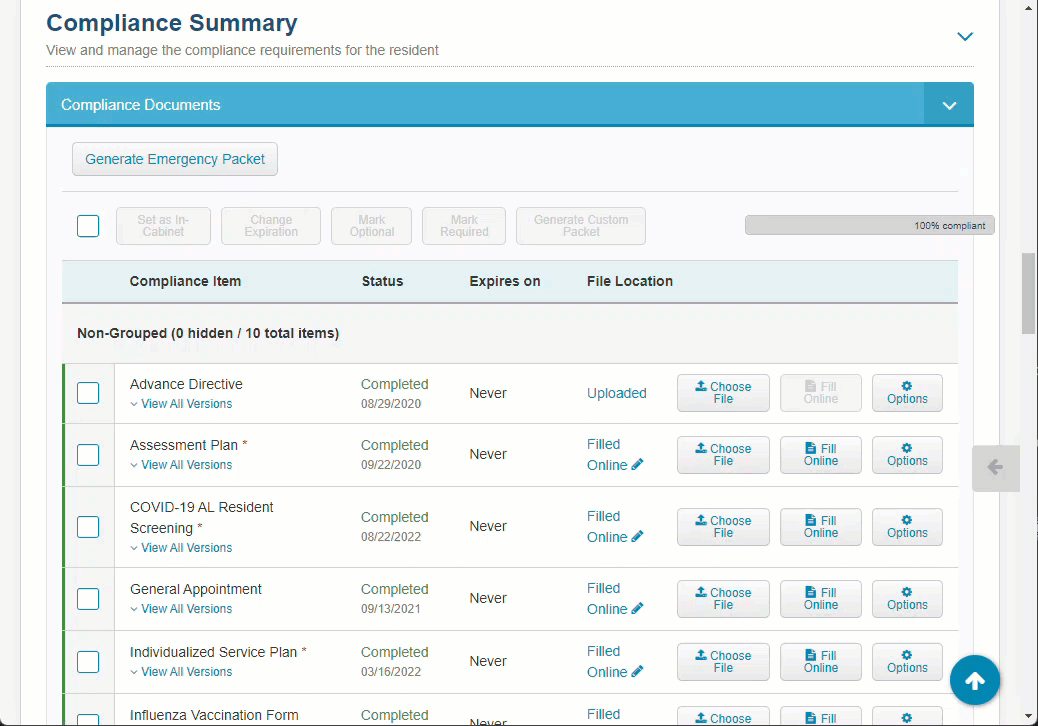Screen dimensions: 1038x726
Task: Click Completed 08/22/2022 status text
Action: [395, 527]
